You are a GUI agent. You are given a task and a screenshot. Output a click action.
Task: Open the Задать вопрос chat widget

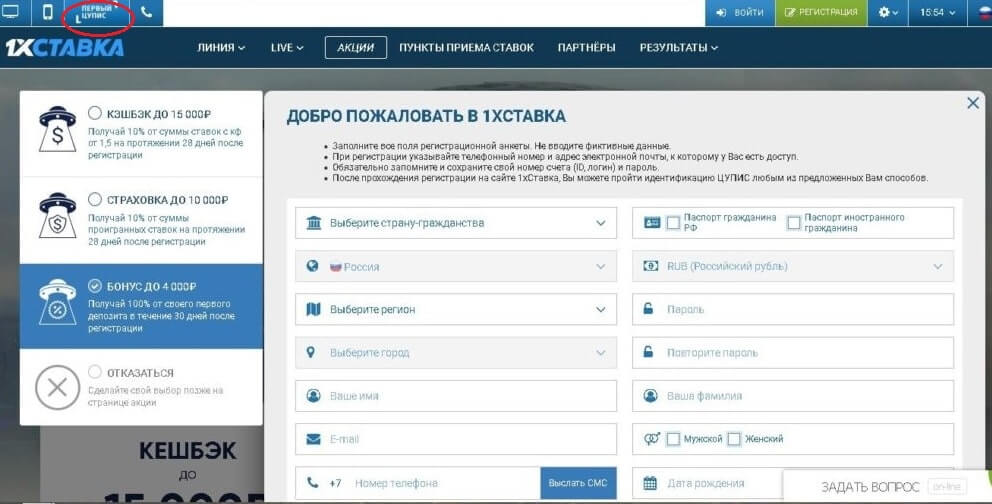pos(886,486)
